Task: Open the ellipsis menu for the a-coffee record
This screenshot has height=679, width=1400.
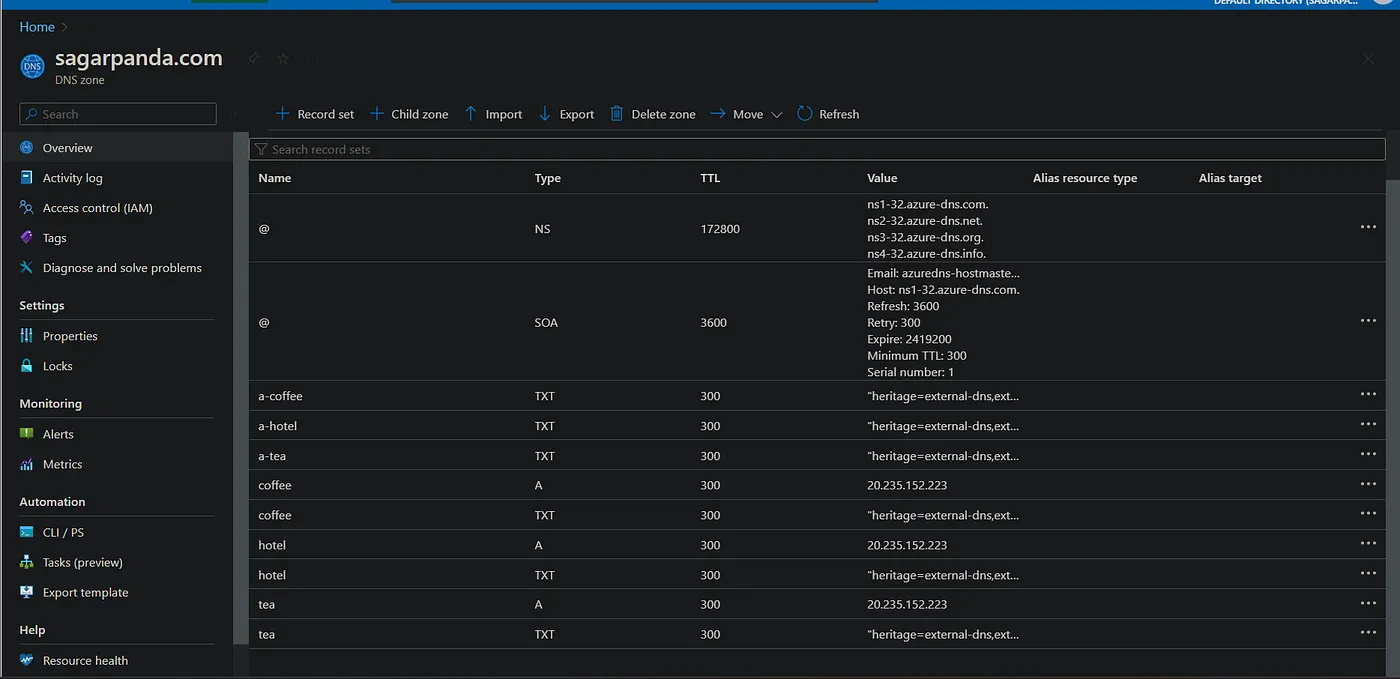Action: [x=1368, y=394]
